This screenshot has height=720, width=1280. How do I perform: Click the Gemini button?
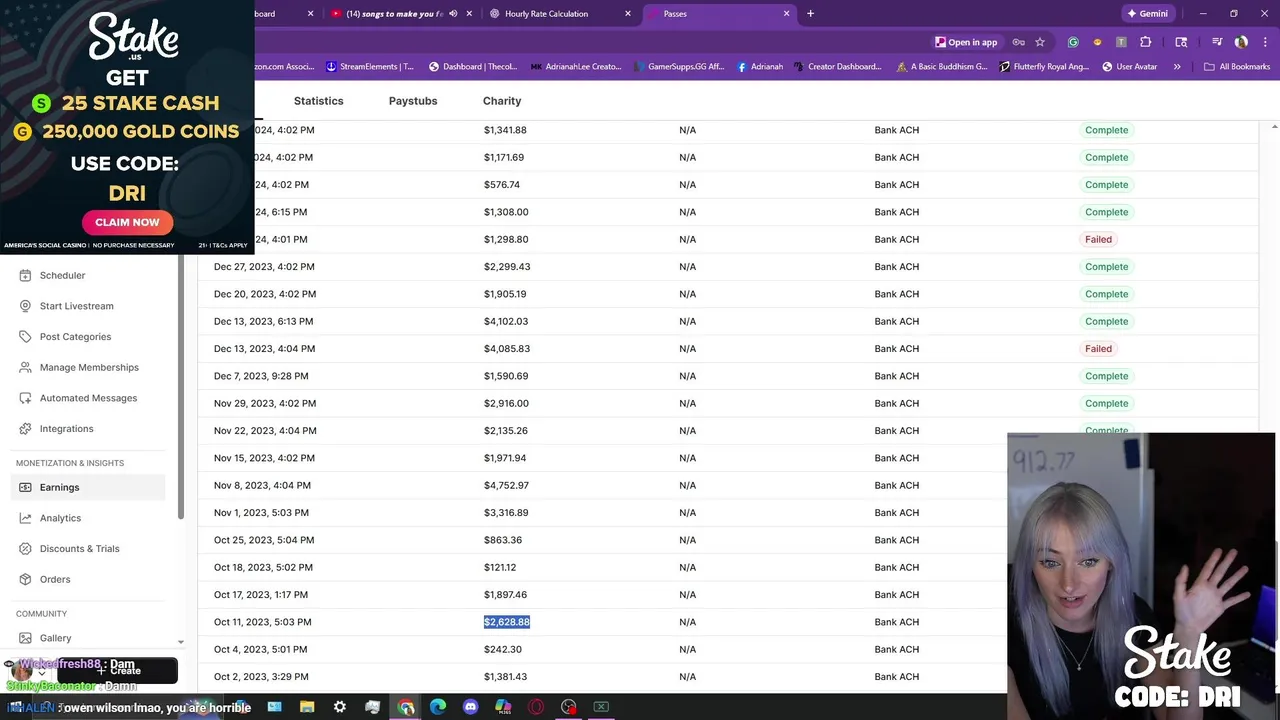click(x=1147, y=14)
